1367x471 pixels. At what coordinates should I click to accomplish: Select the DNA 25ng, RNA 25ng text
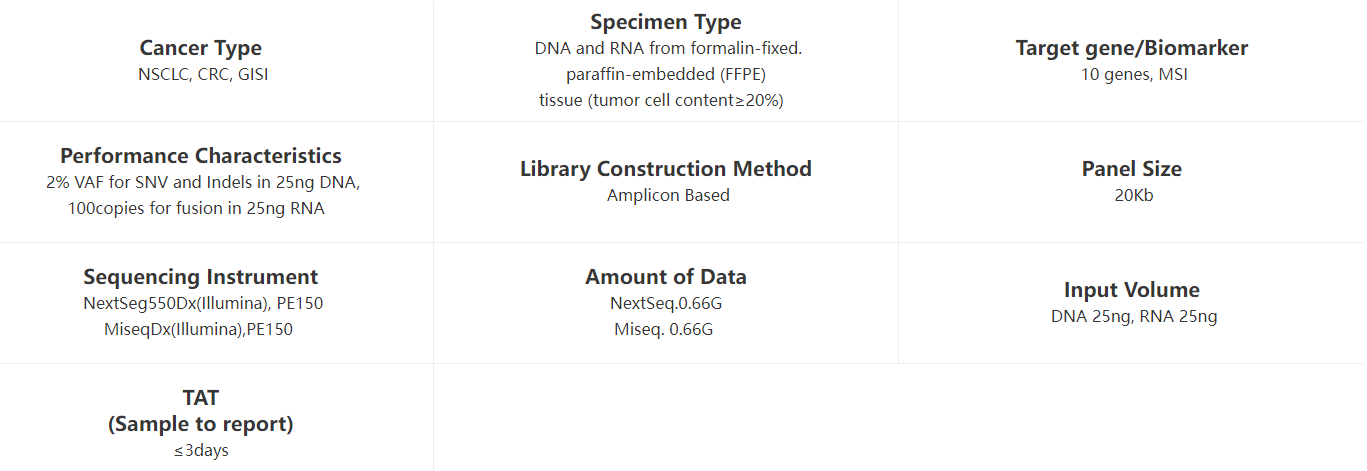(x=1134, y=316)
